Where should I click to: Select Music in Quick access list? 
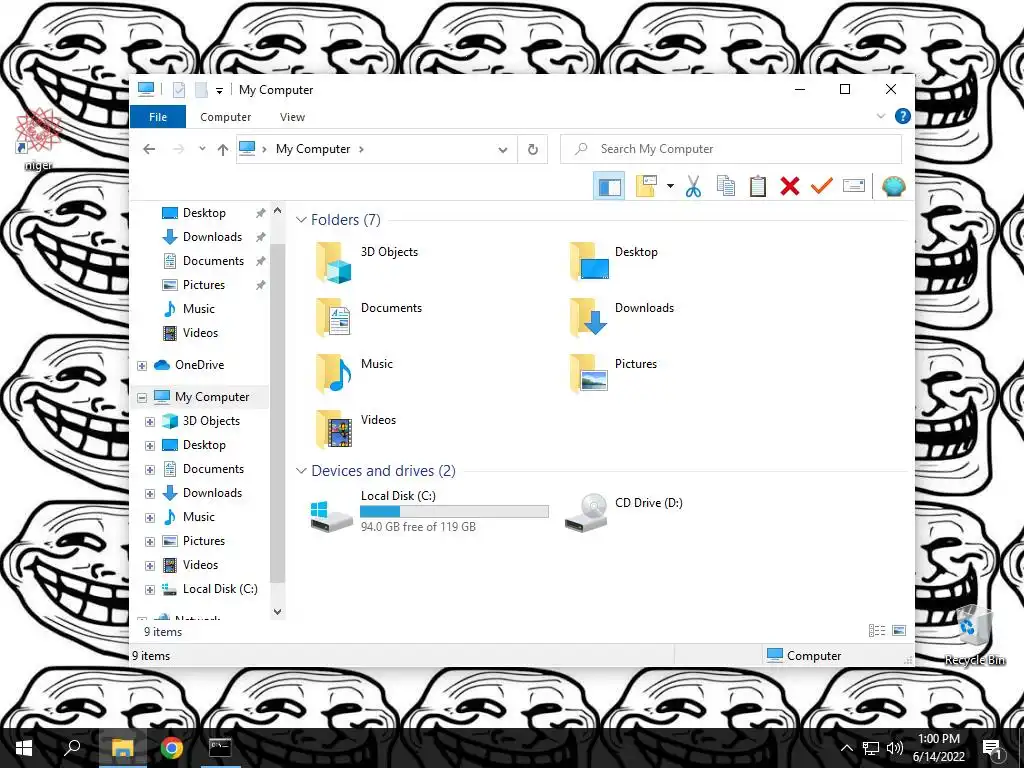click(199, 309)
